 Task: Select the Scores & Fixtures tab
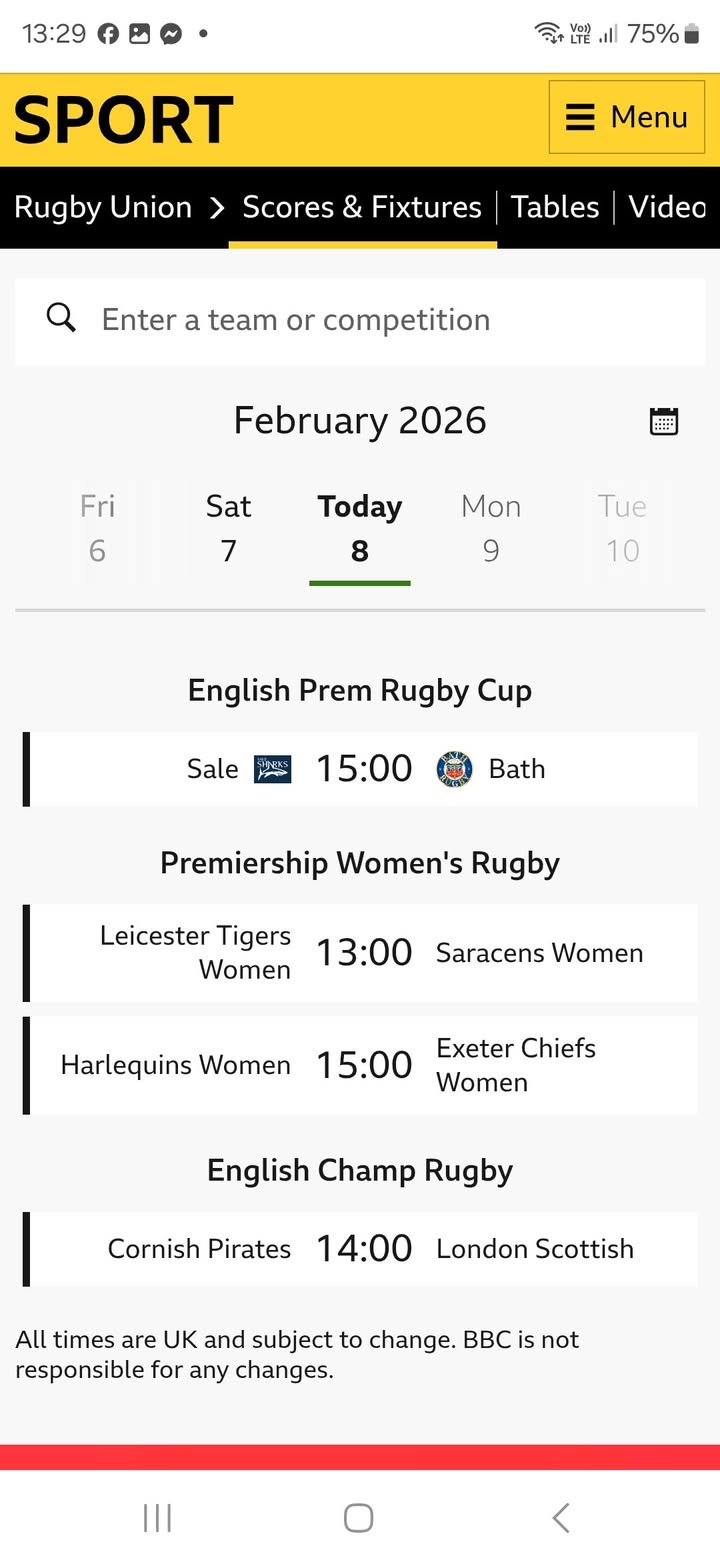[x=362, y=207]
